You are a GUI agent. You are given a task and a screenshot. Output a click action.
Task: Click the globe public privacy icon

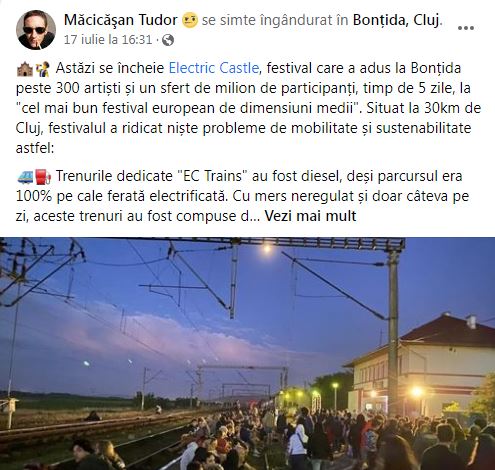tap(168, 40)
